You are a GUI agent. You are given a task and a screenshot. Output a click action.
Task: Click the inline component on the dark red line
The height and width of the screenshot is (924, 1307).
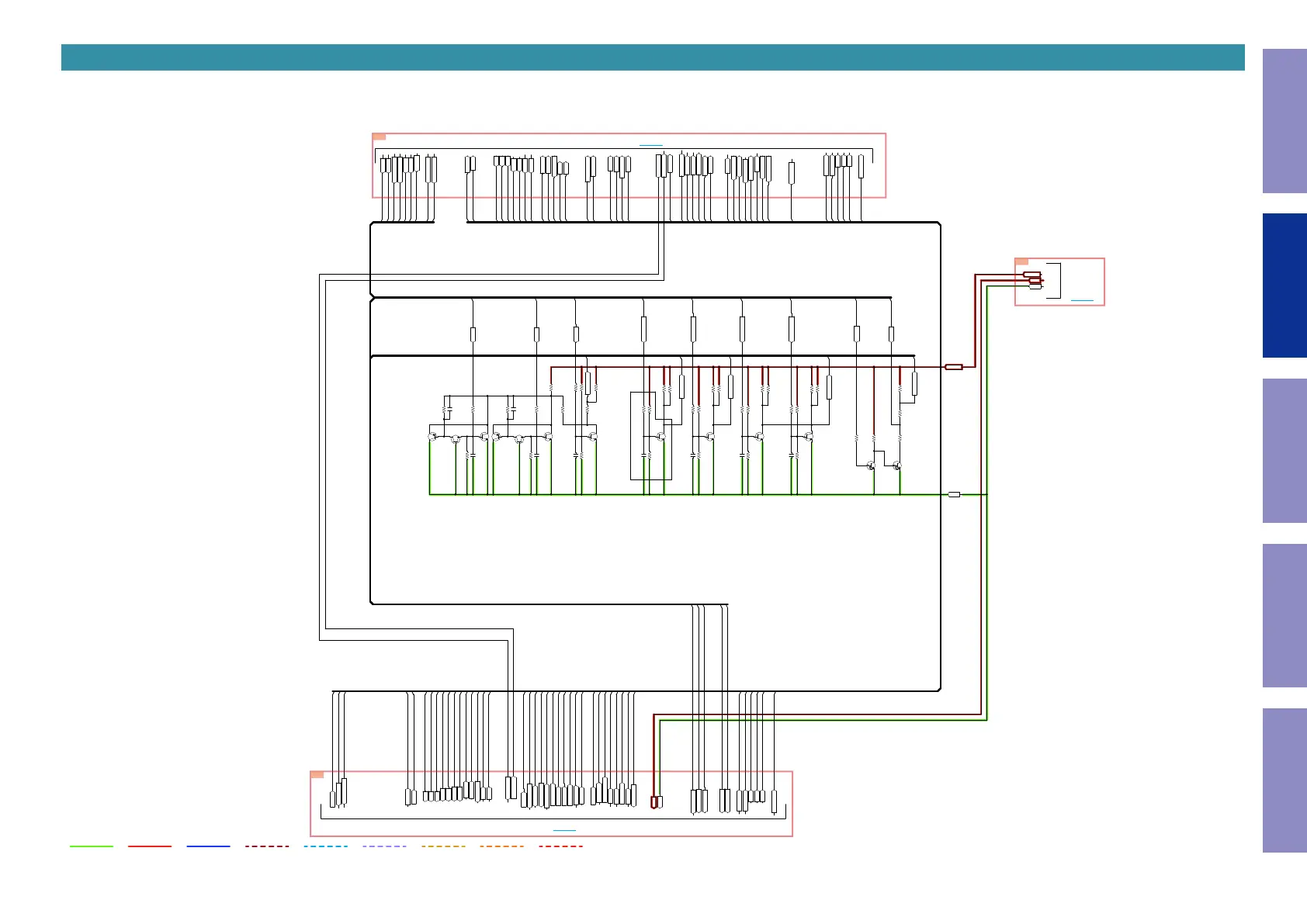click(x=954, y=367)
